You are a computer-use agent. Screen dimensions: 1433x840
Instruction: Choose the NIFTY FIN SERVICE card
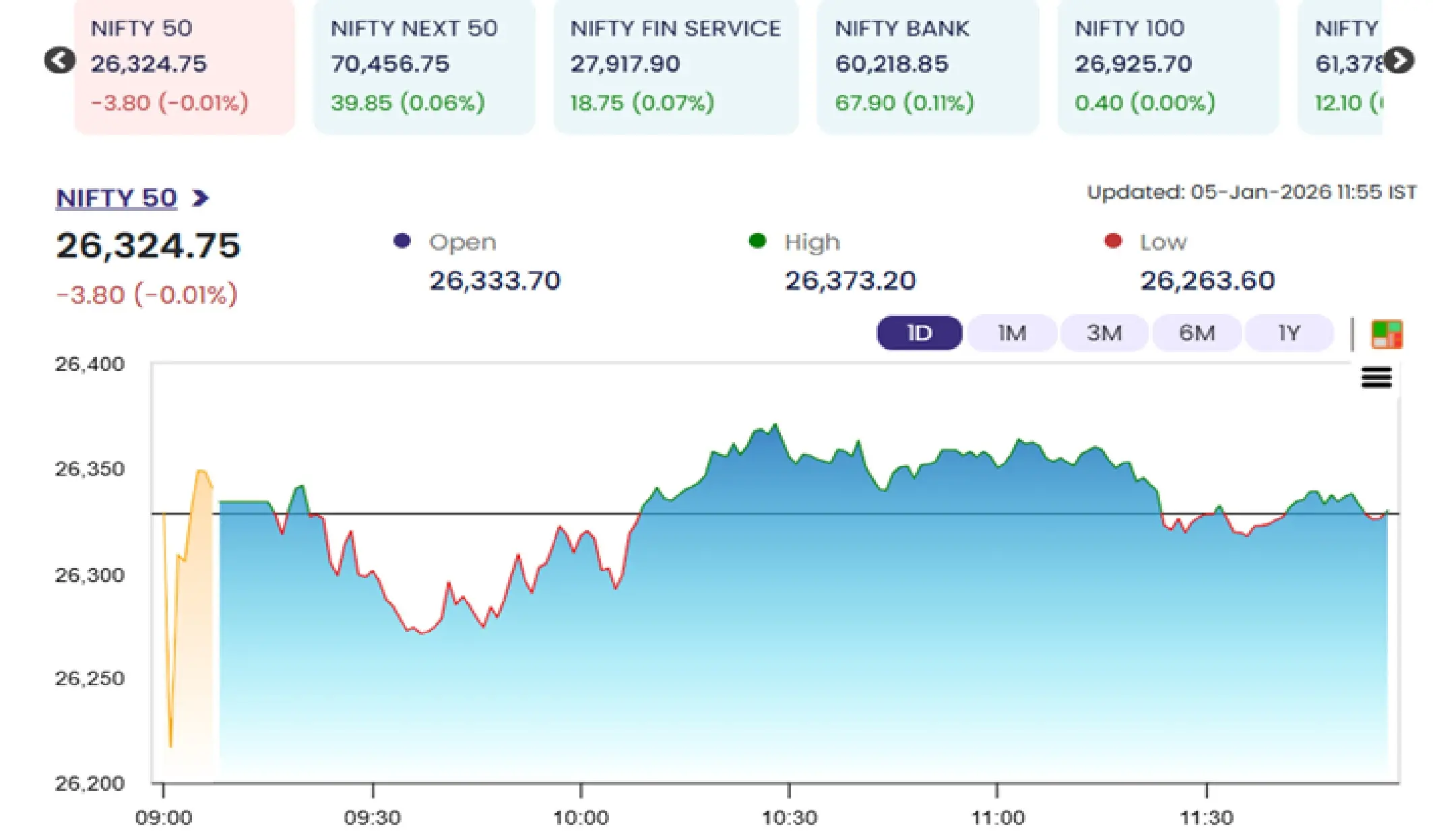[675, 65]
